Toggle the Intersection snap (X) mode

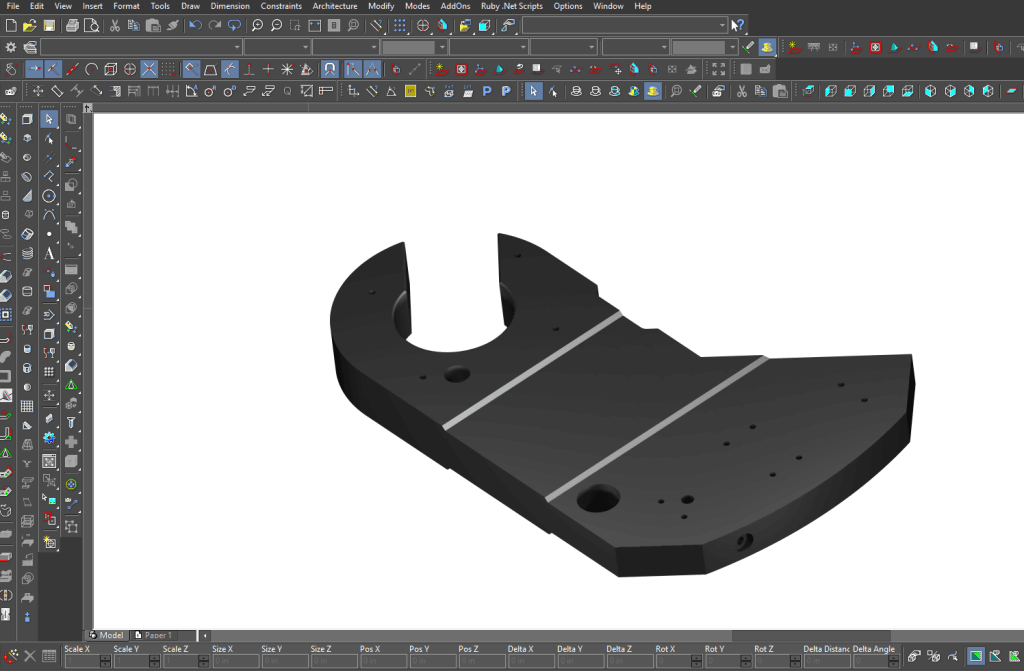[149, 69]
